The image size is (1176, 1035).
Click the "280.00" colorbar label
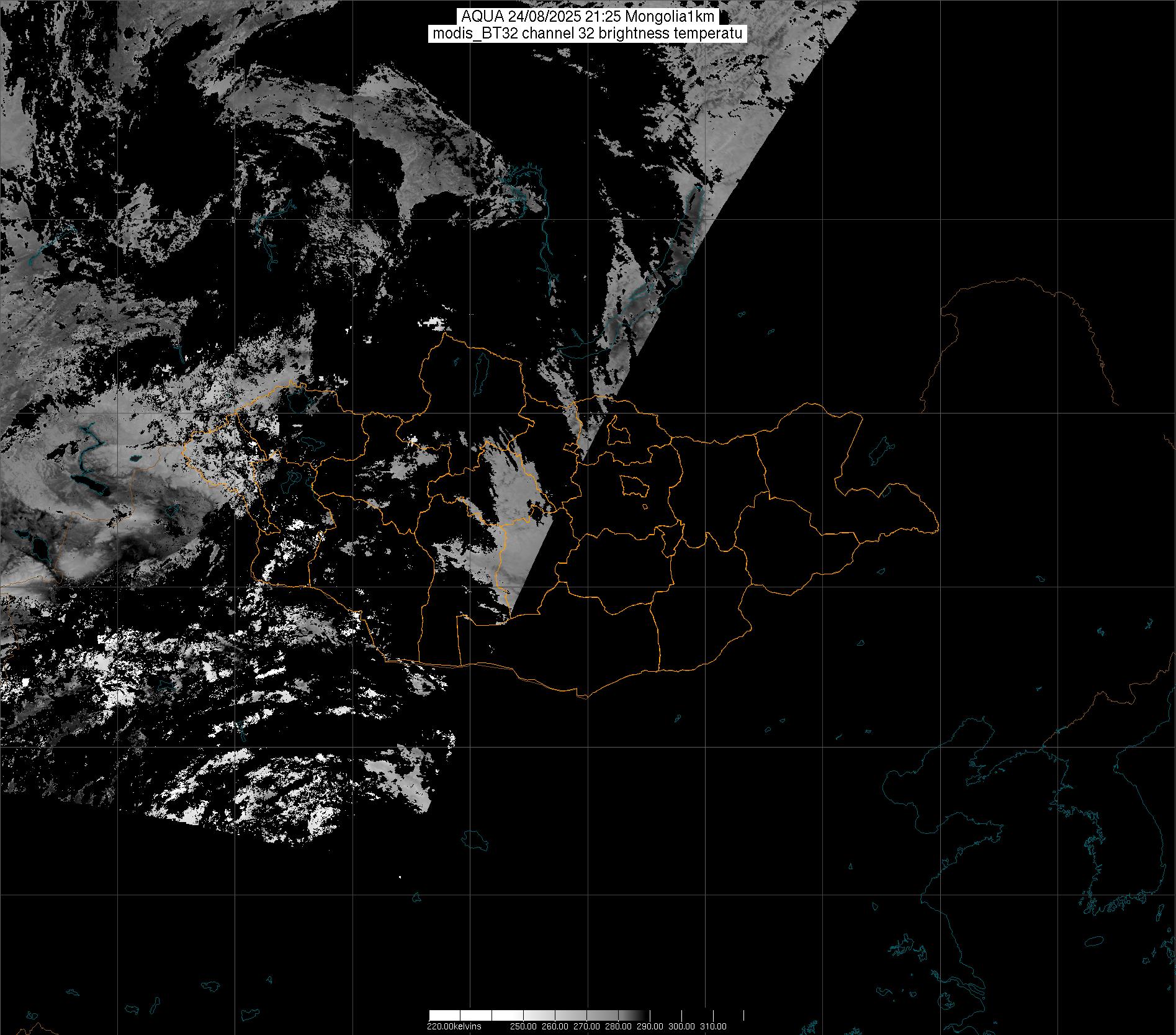coord(618,1026)
